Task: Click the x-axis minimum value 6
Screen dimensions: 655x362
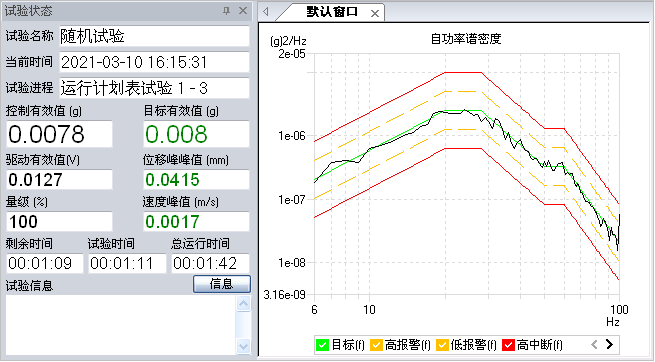Action: (314, 310)
